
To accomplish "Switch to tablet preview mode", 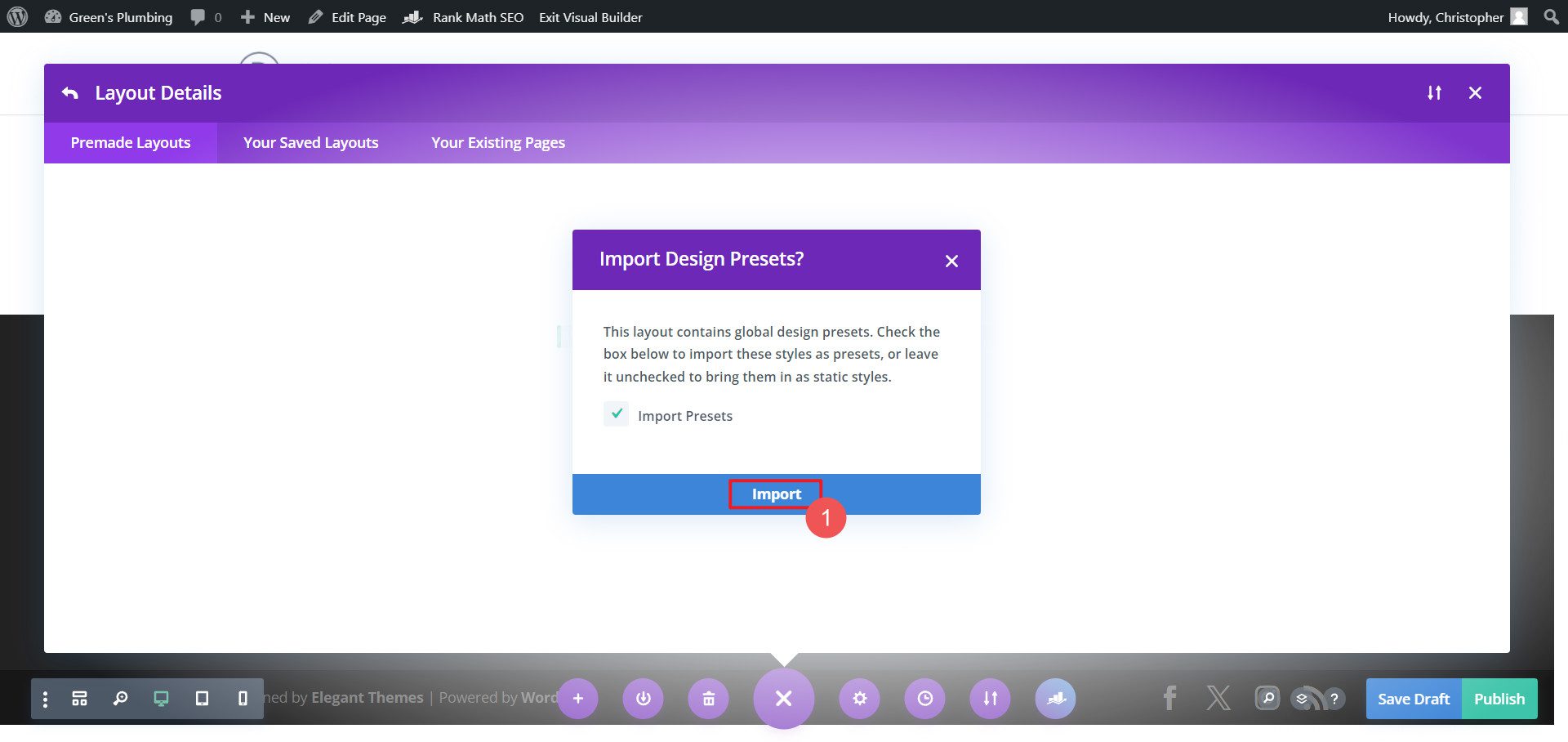I will point(203,698).
